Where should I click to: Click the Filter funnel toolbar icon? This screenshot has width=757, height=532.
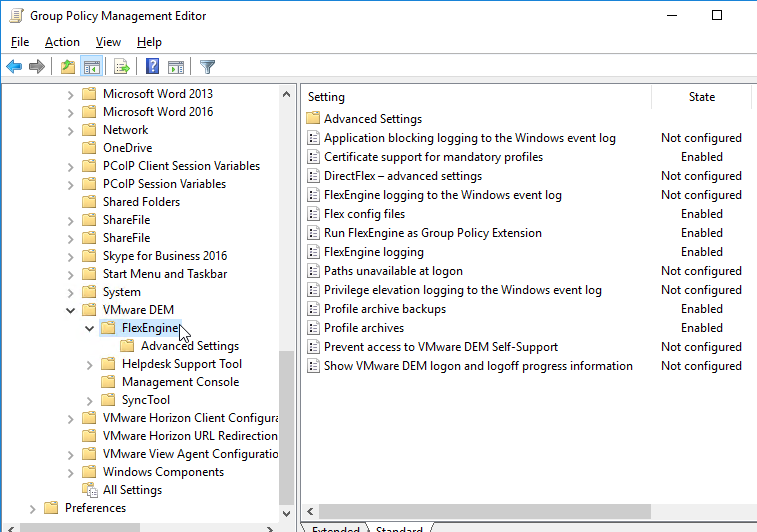pyautogui.click(x=208, y=67)
